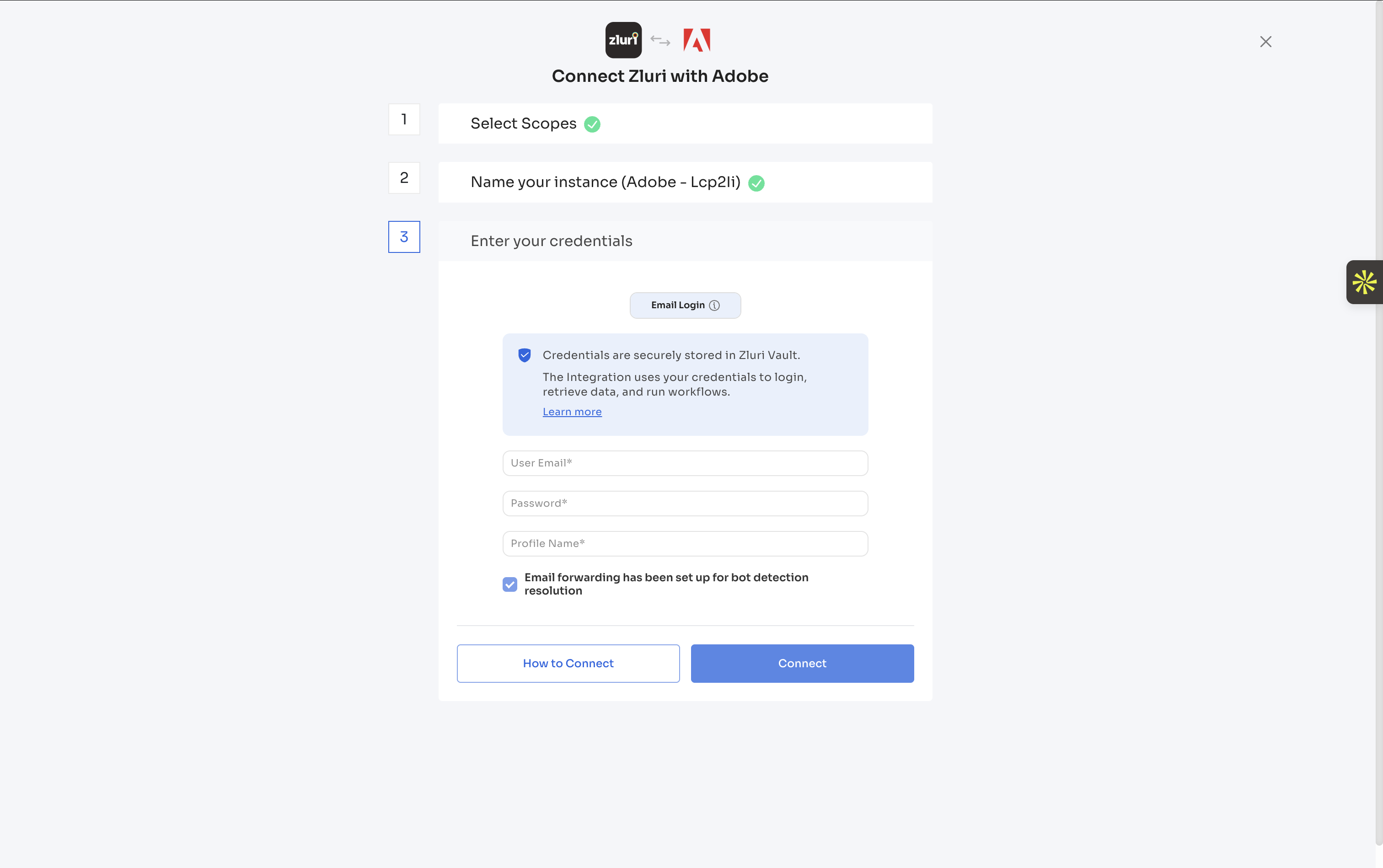This screenshot has height=868, width=1383.
Task: Click the Connect Zluri with Adobe heading
Action: pyautogui.click(x=660, y=76)
